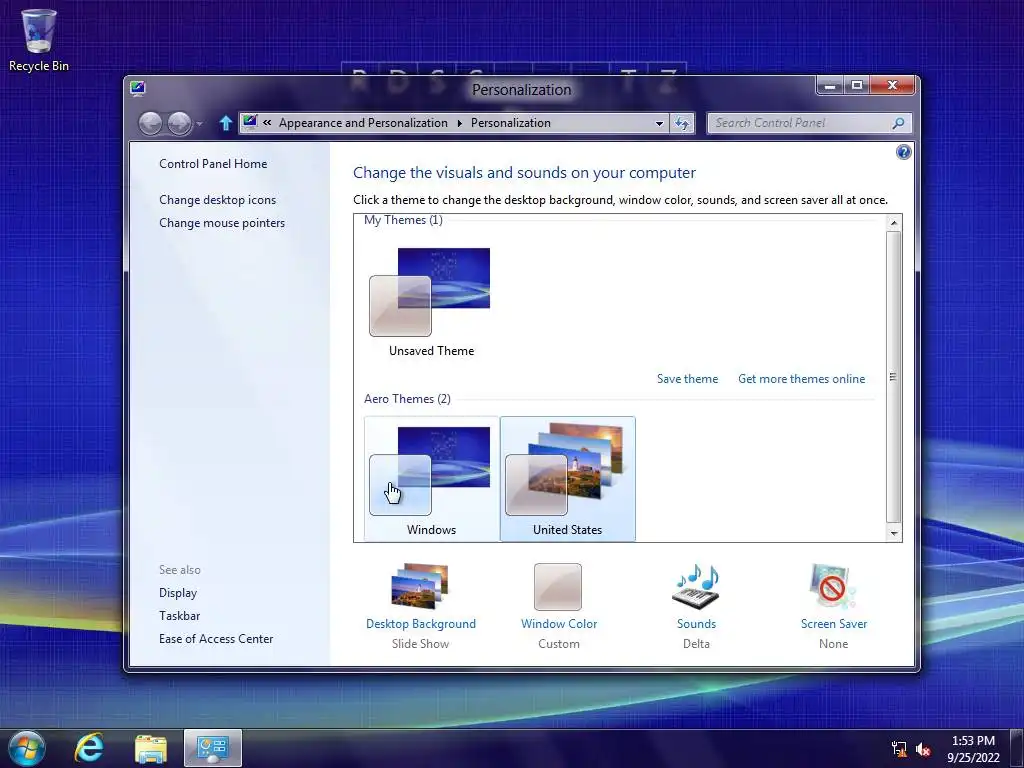Screen dimensions: 1024x768
Task: Expand the address bar history dropdown
Action: click(x=659, y=123)
